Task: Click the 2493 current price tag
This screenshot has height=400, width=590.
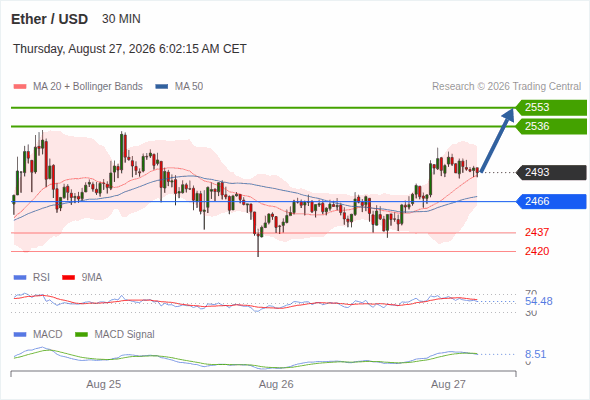Action: [x=551, y=172]
